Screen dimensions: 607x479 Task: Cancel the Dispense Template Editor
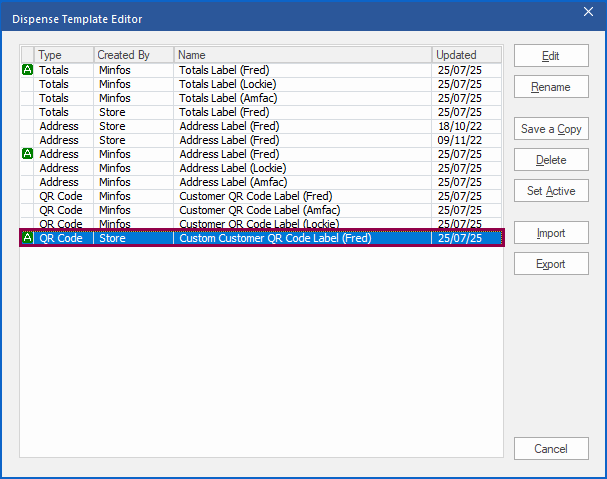551,448
